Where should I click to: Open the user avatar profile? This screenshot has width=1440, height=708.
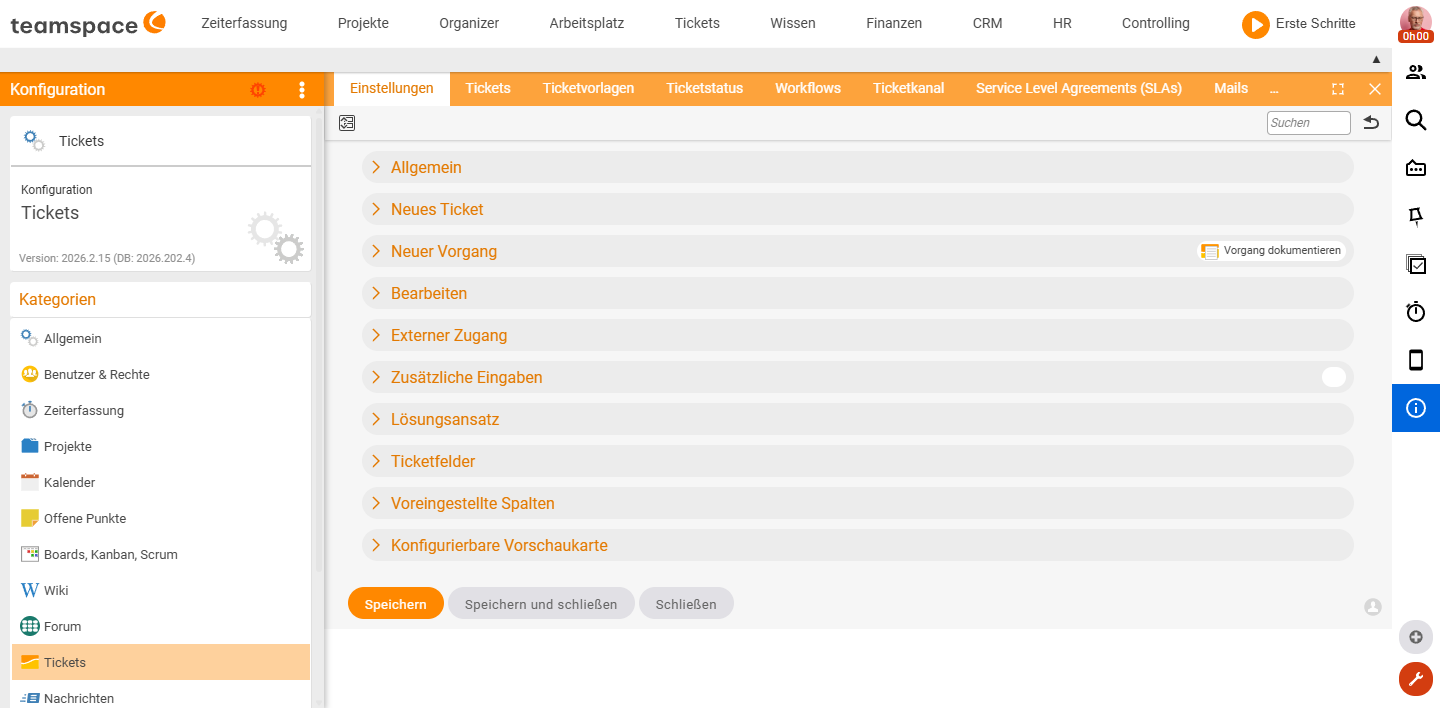(1415, 24)
